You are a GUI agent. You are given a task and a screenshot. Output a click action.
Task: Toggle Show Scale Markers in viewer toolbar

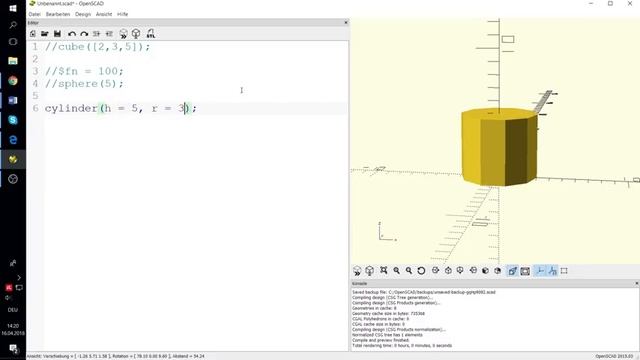click(552, 271)
